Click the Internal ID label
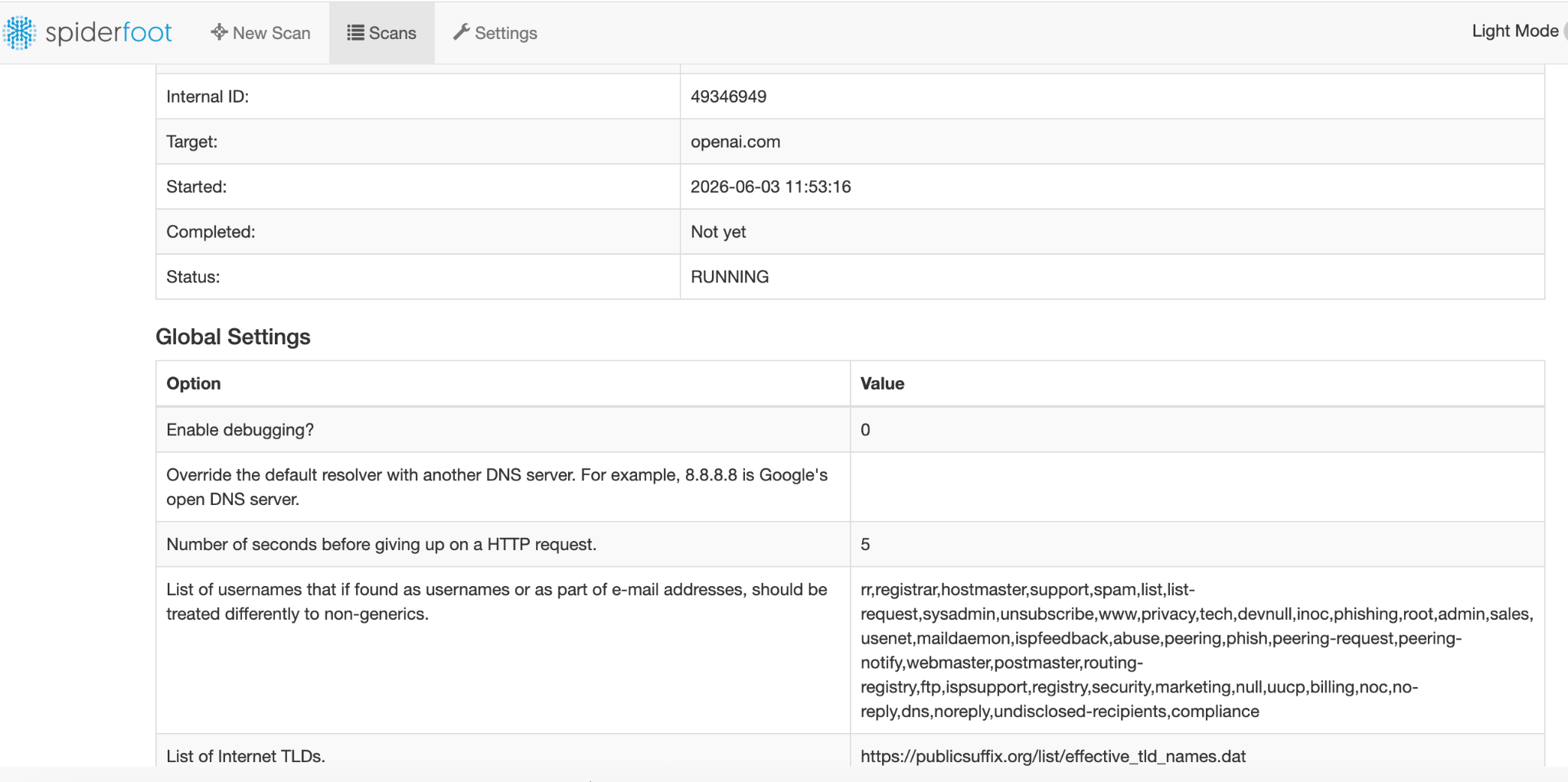The height and width of the screenshot is (782, 1568). (207, 96)
